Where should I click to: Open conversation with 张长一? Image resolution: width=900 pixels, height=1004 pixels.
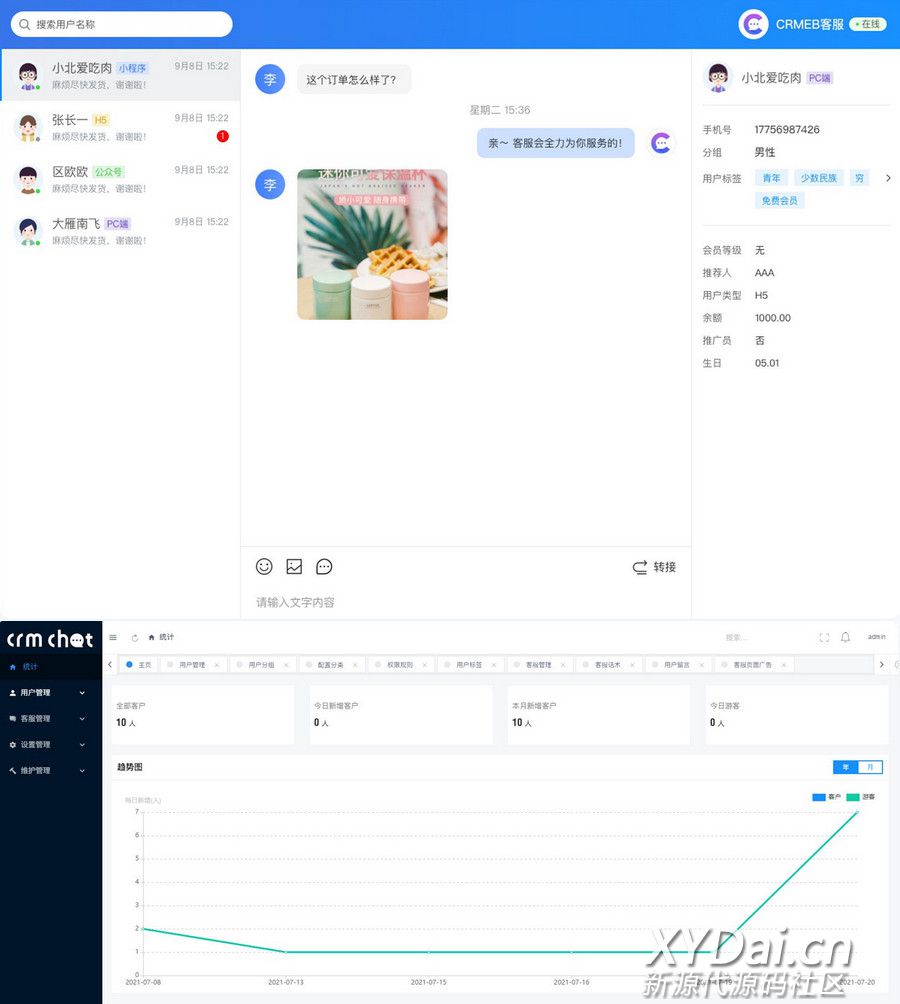click(120, 127)
